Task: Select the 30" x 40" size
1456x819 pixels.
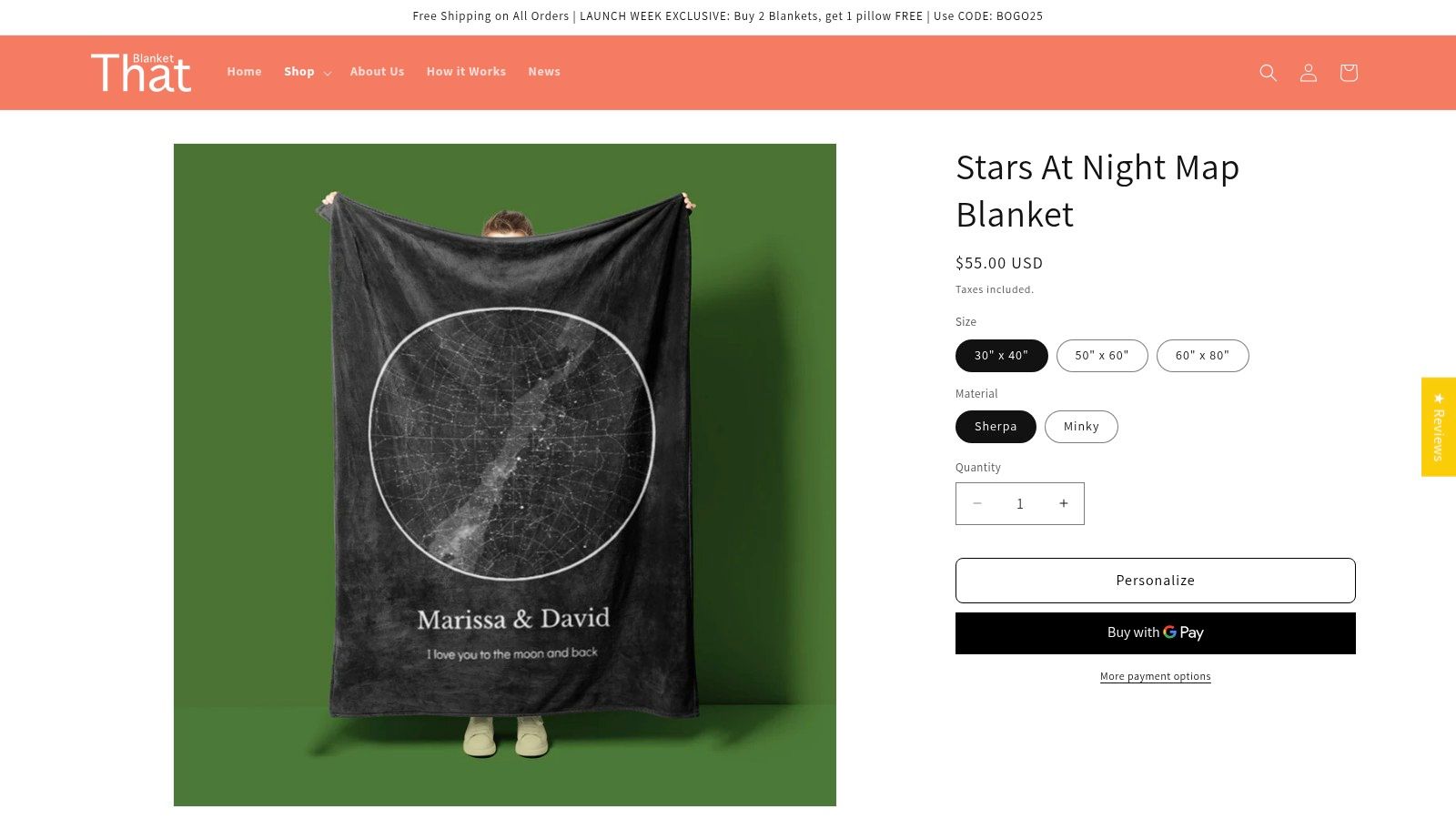Action: coord(1001,356)
